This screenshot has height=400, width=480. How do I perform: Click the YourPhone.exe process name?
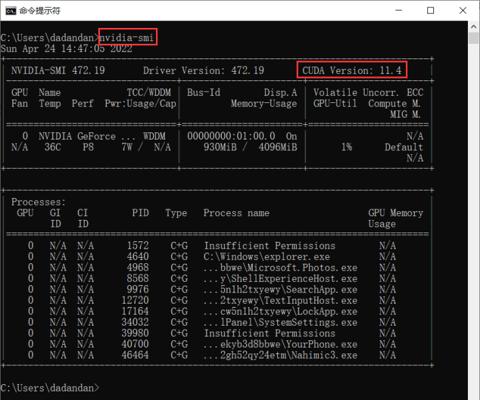(x=280, y=344)
